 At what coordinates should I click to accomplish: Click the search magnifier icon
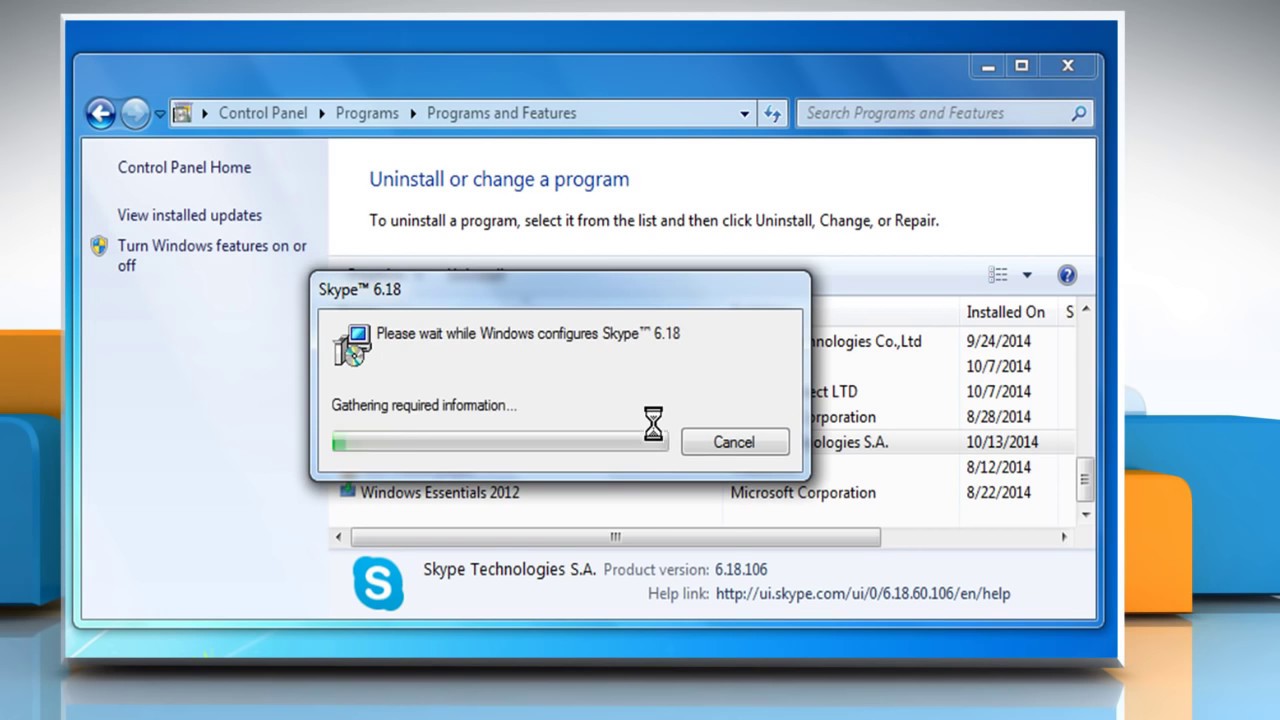pos(1079,114)
